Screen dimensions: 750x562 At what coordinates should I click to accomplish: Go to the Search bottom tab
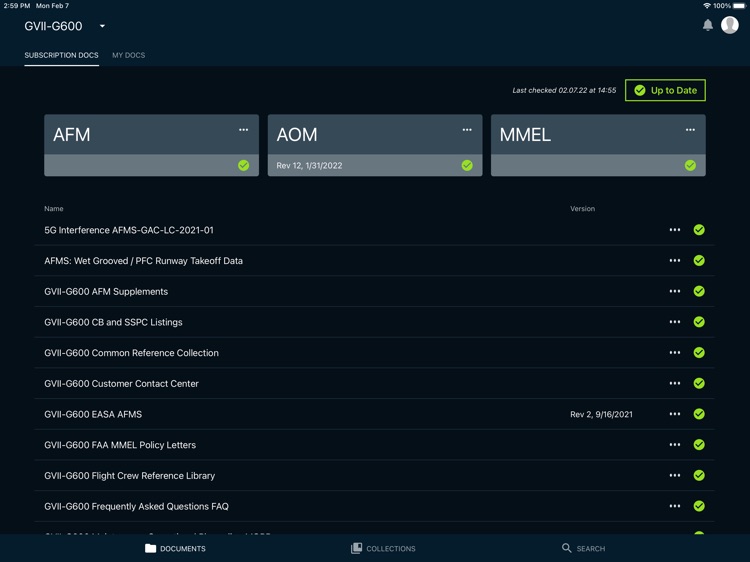[x=583, y=548]
